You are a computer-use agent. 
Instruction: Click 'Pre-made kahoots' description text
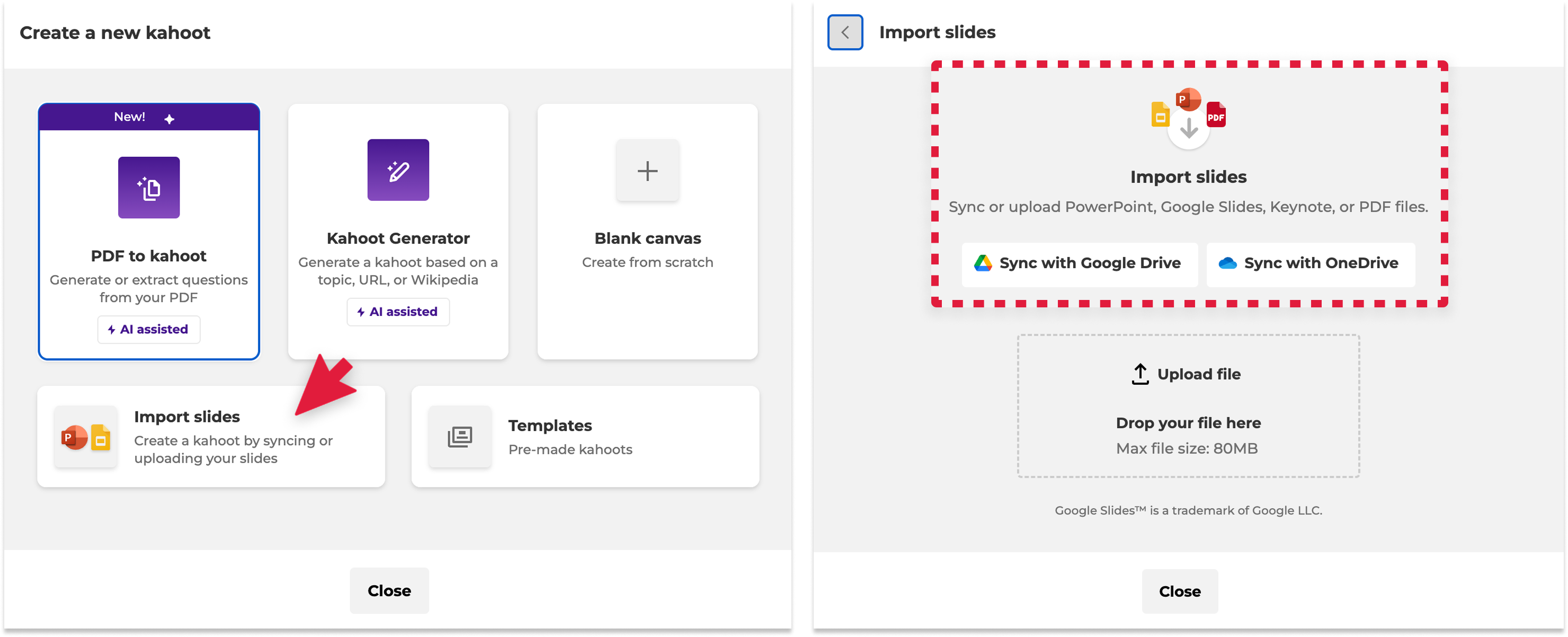(x=571, y=449)
